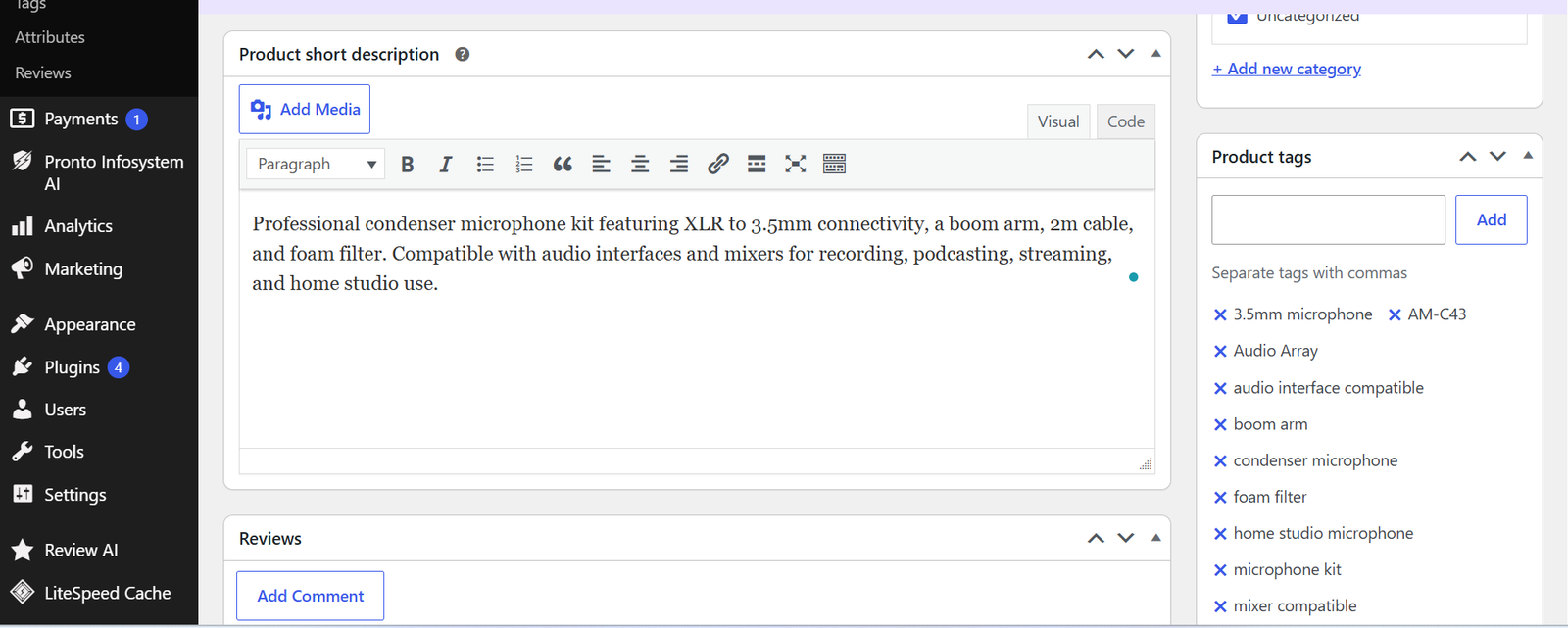Screen dimensions: 1568x628
Task: Apply blockquote formatting
Action: (563, 164)
